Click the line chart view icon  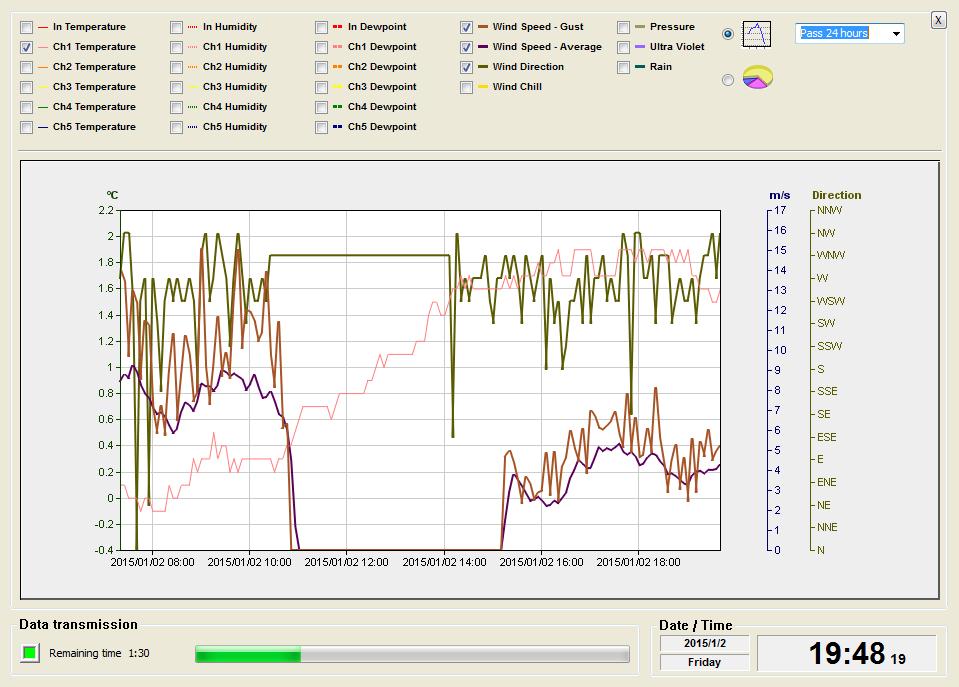pos(756,35)
